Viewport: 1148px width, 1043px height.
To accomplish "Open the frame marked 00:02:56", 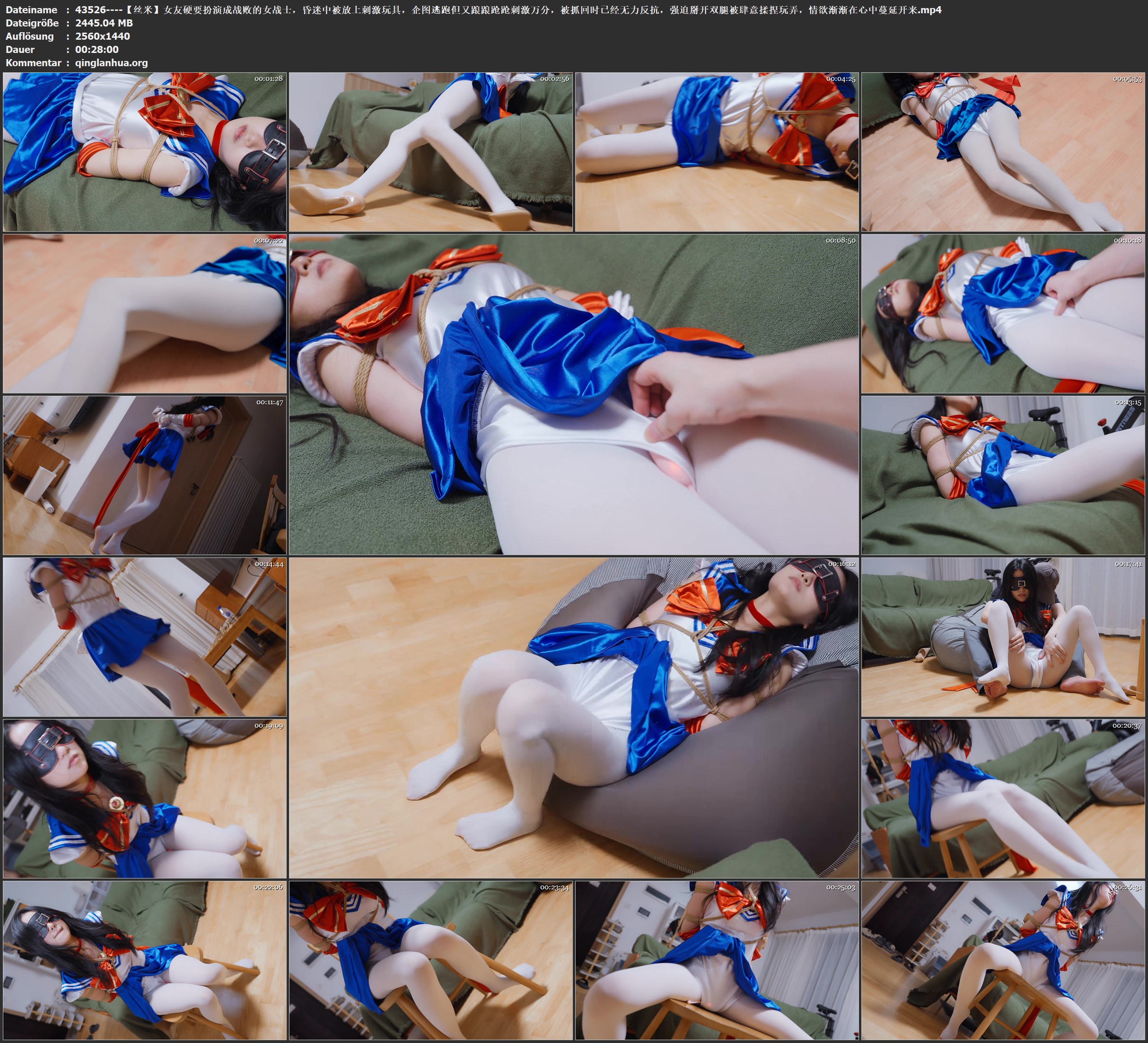I will point(430,151).
